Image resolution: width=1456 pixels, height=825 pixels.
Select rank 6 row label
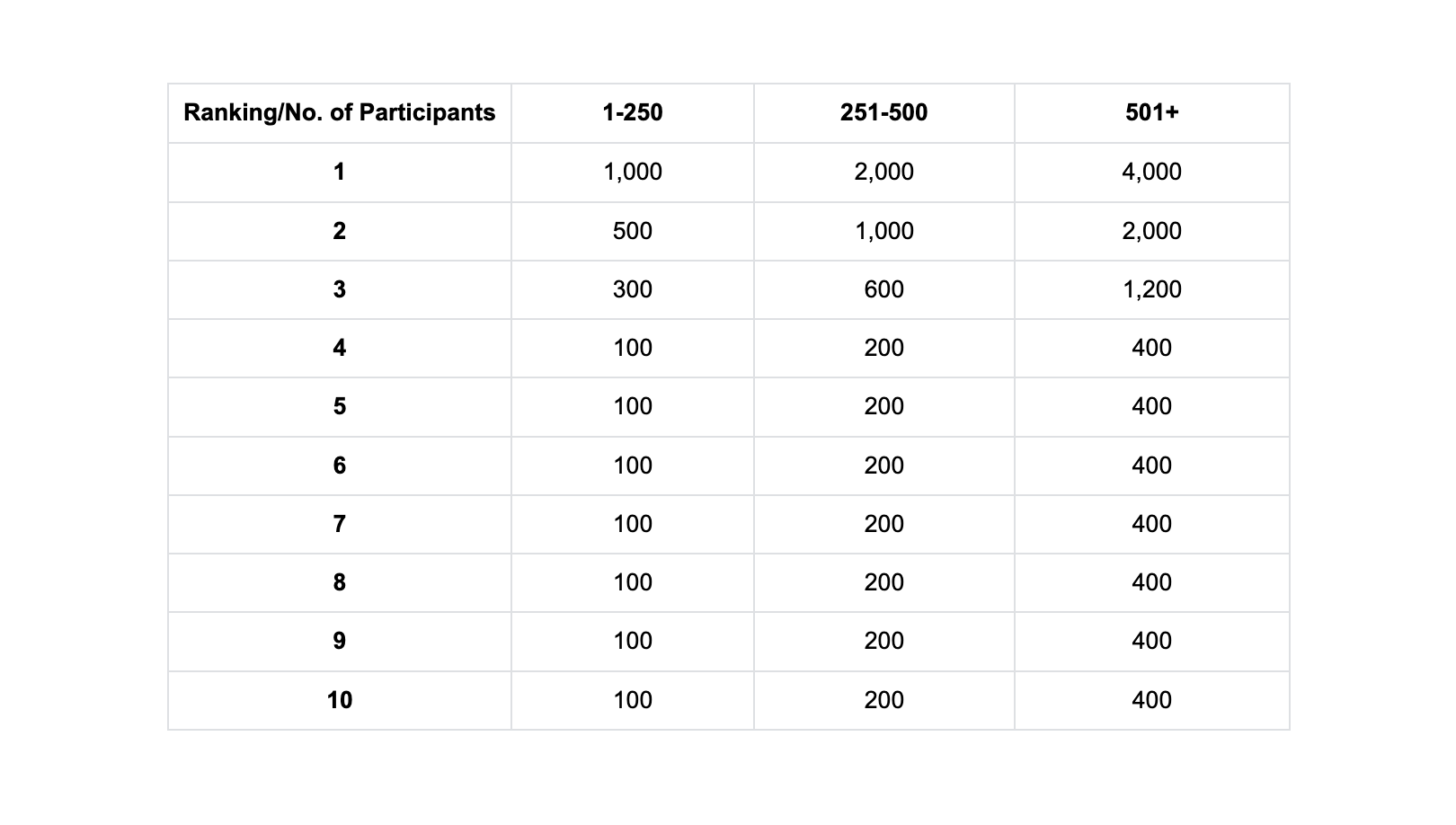[x=340, y=466]
